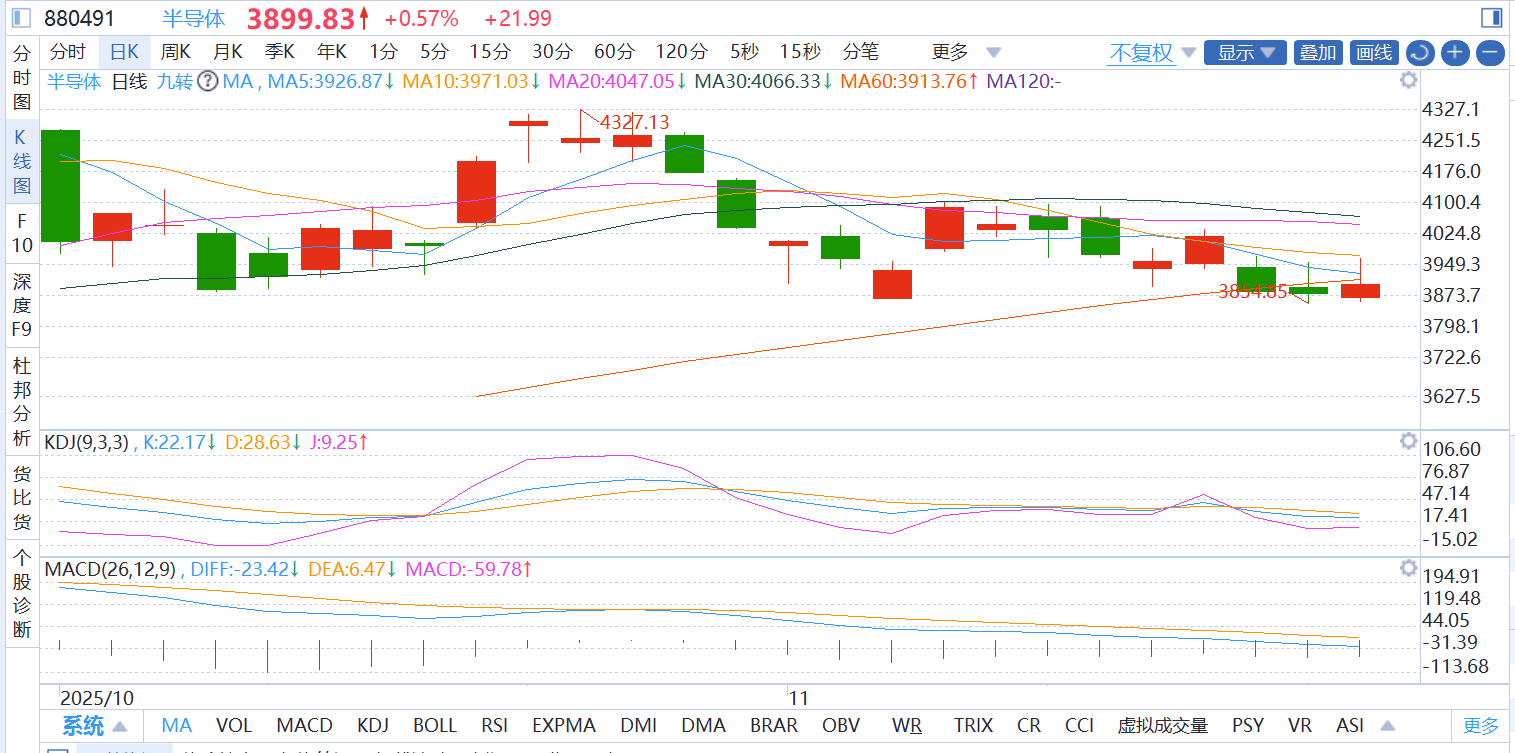Screen dimensions: 1515x753
Task: Select MACD indicator in bottom bar
Action: [305, 726]
